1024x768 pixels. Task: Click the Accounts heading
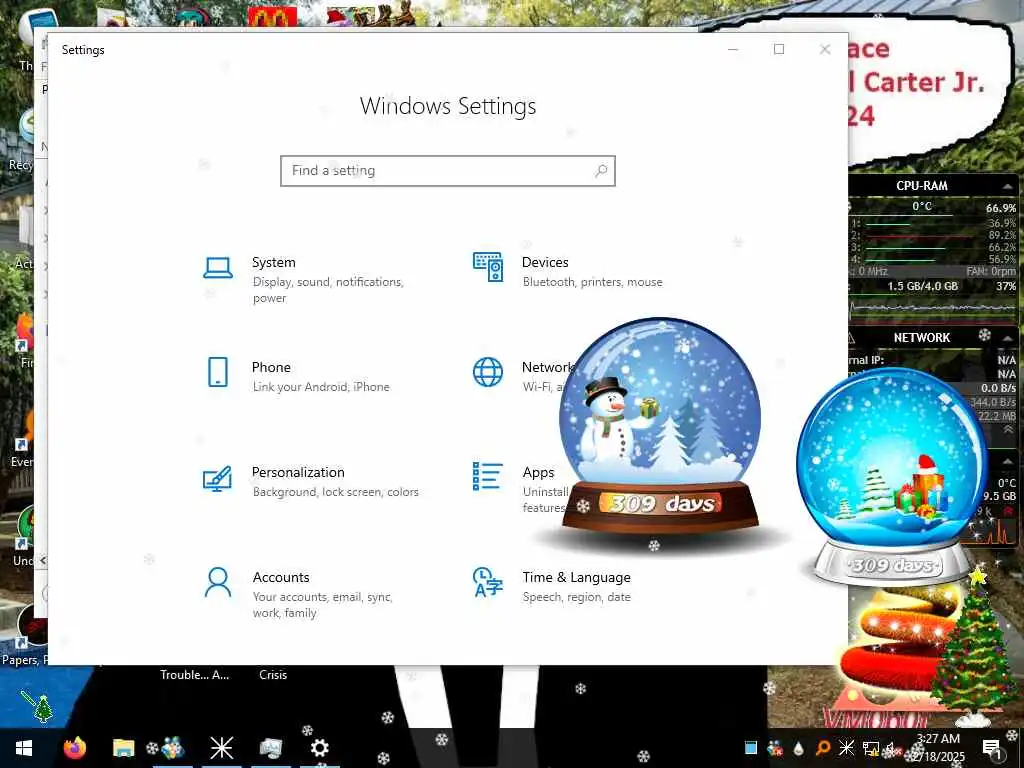[x=281, y=577]
